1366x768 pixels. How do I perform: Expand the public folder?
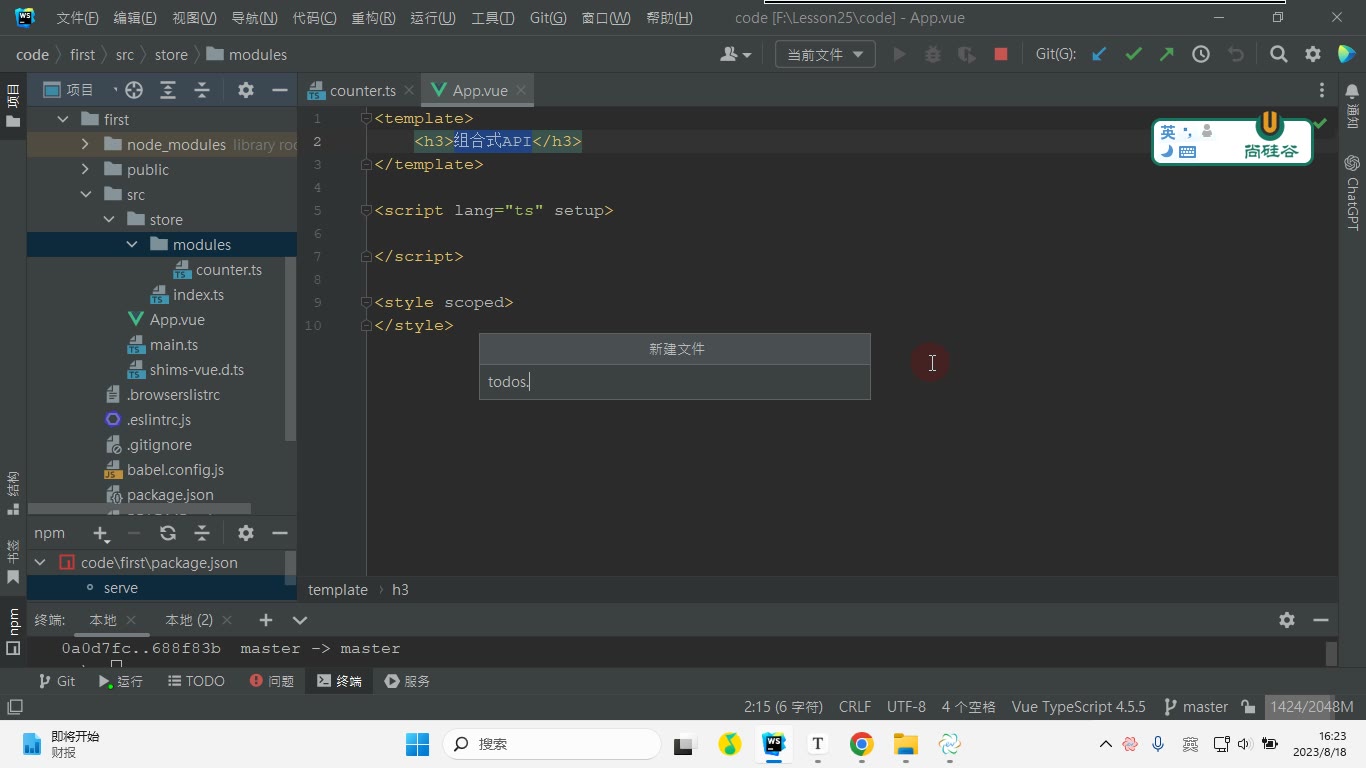[86, 170]
